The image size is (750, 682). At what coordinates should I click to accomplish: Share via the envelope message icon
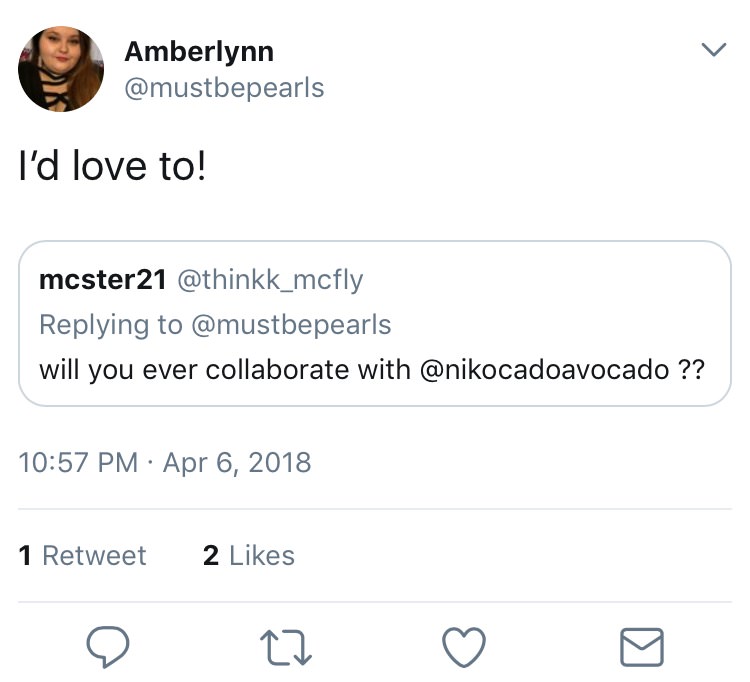[x=641, y=647]
